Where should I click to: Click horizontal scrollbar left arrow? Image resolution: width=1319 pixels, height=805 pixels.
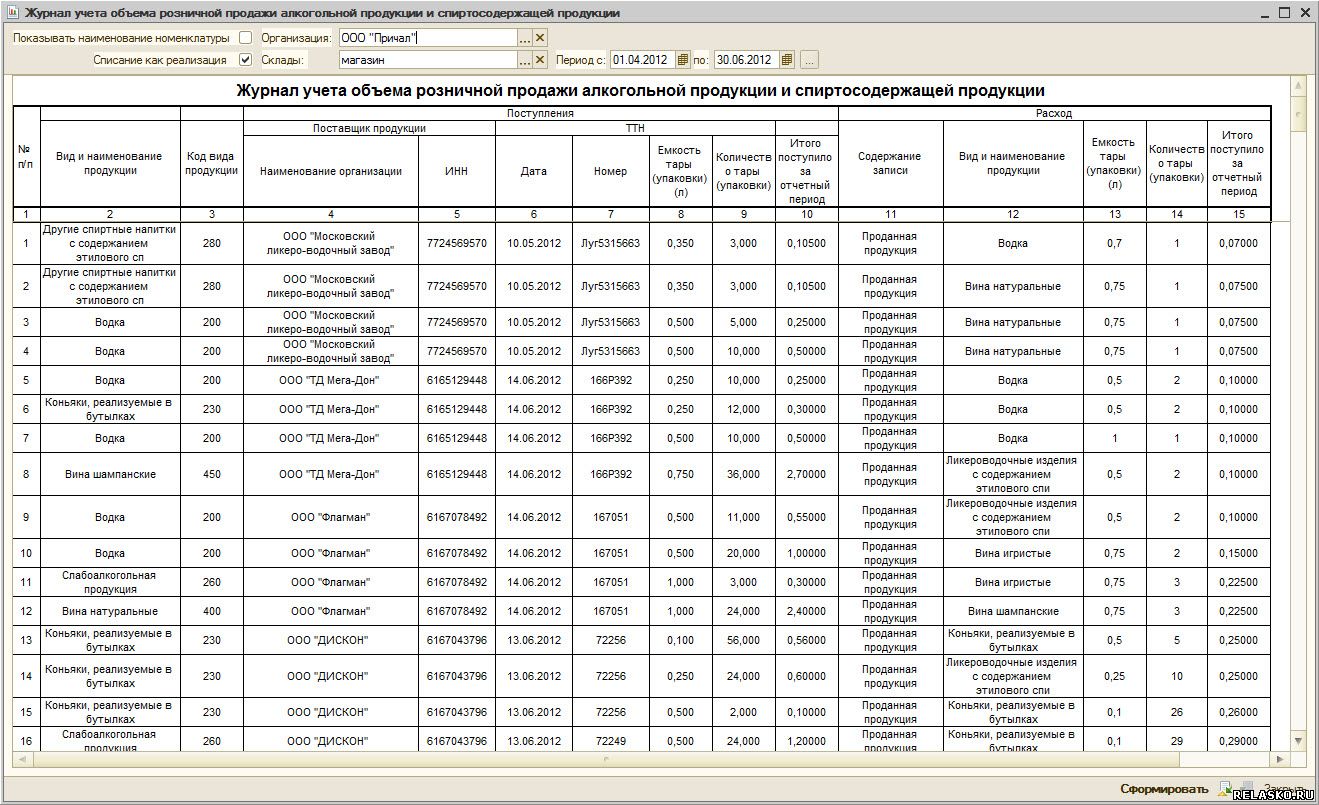pos(21,759)
